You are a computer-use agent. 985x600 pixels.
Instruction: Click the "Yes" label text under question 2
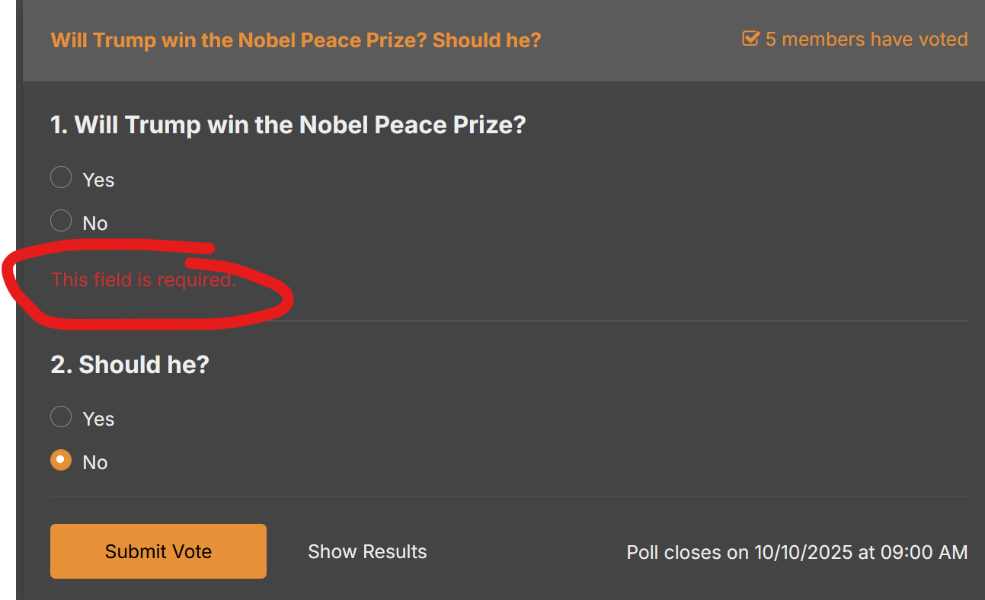point(99,419)
